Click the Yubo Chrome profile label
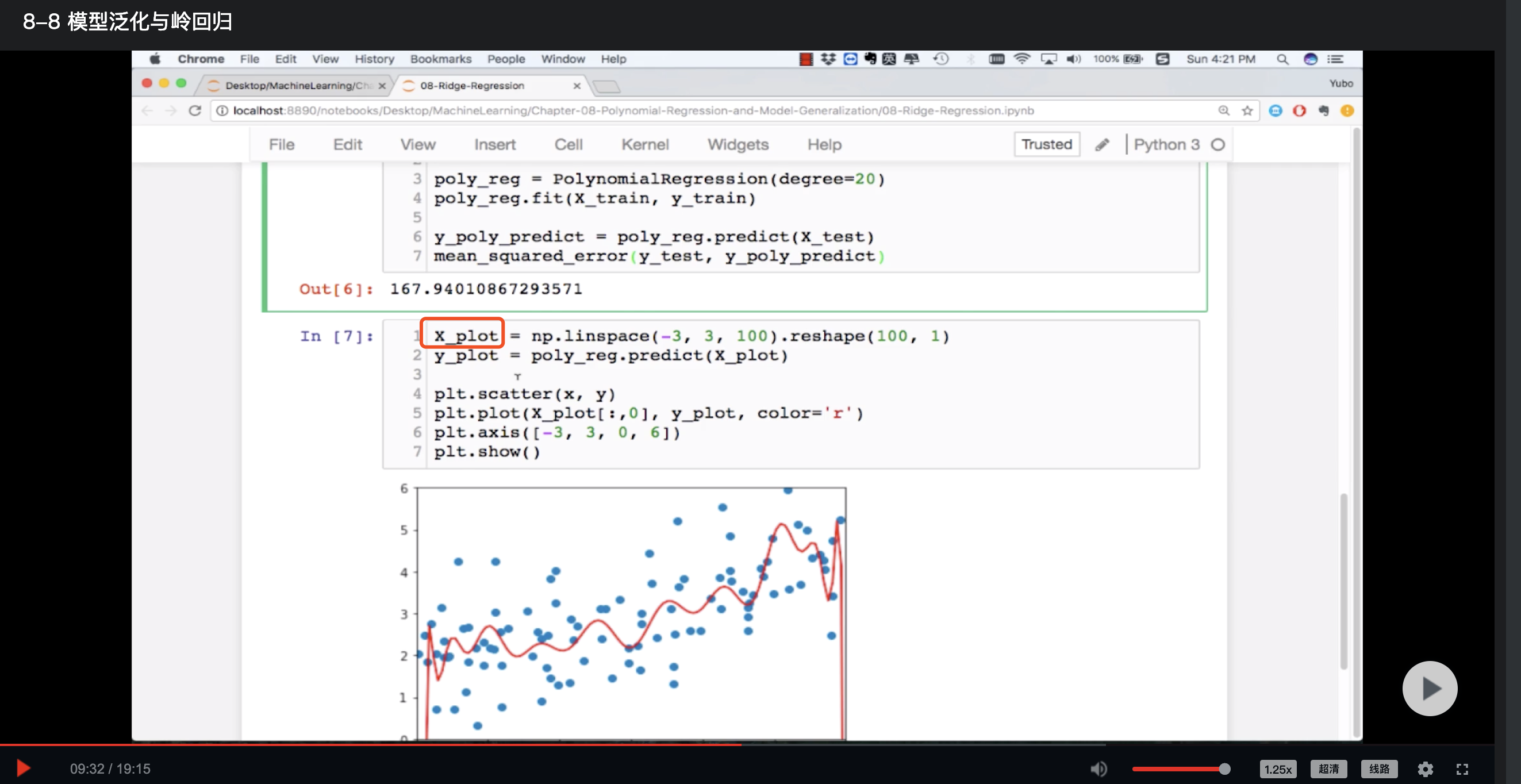The image size is (1521, 784). pyautogui.click(x=1341, y=83)
